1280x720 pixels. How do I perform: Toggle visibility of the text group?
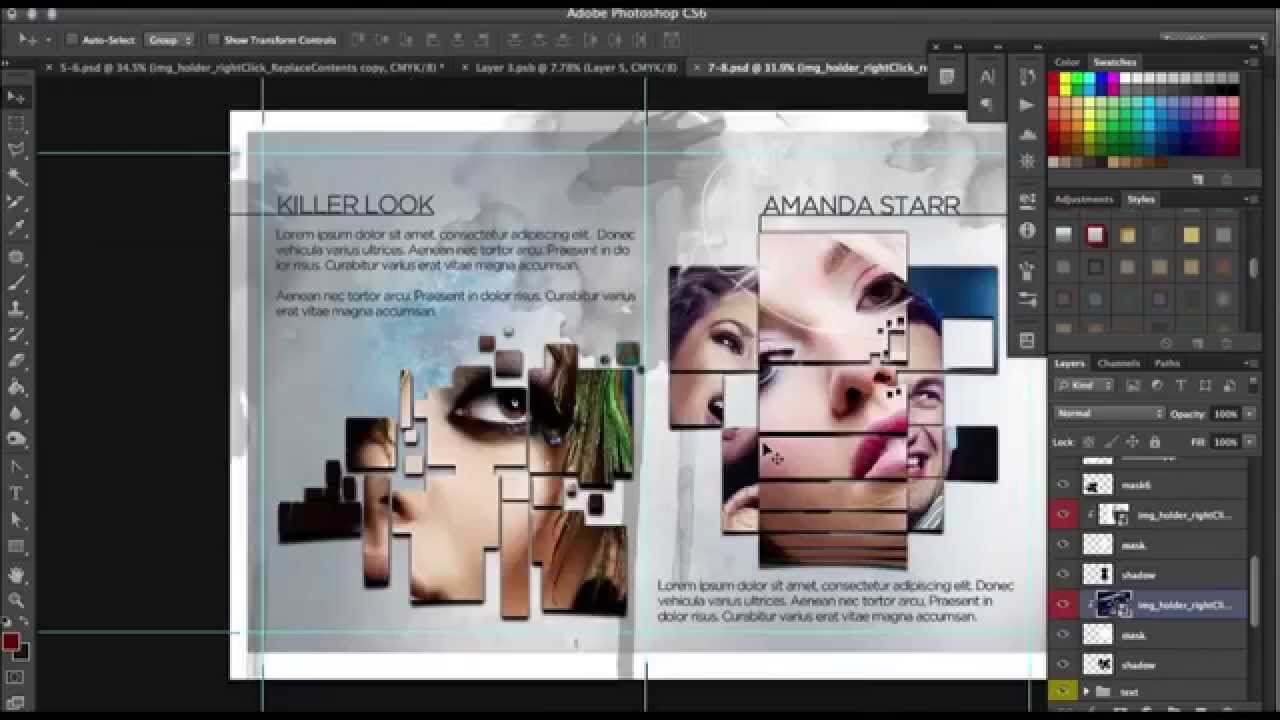pos(1063,692)
